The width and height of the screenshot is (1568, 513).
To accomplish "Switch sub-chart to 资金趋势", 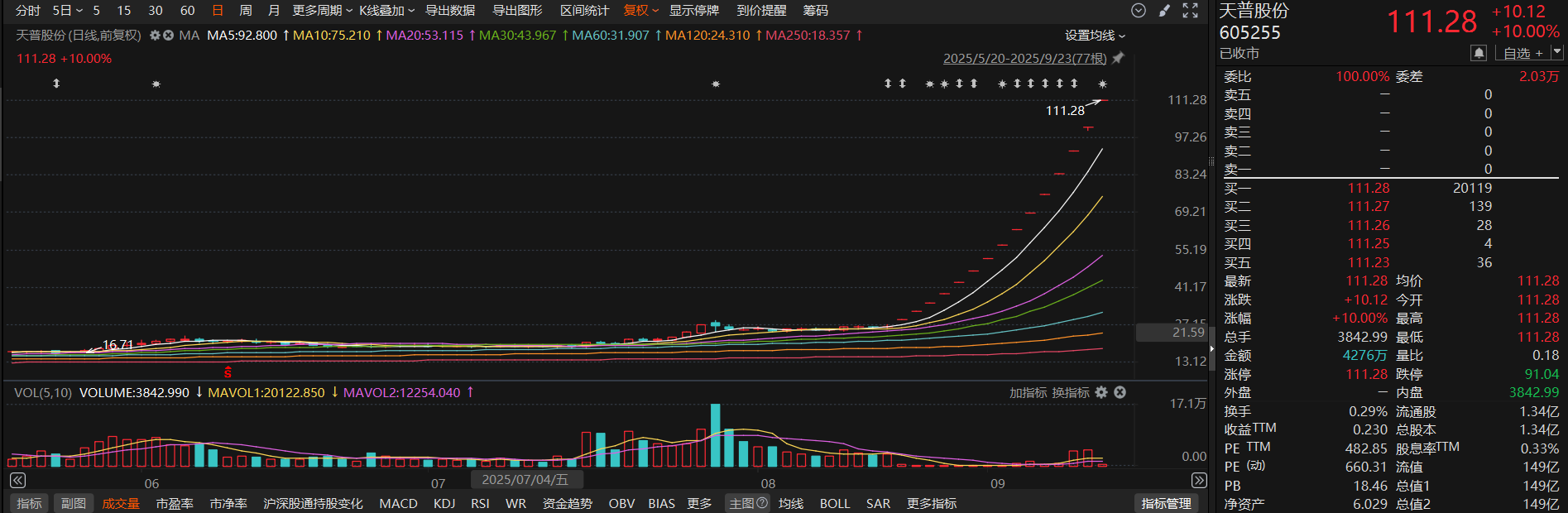I will tap(568, 503).
